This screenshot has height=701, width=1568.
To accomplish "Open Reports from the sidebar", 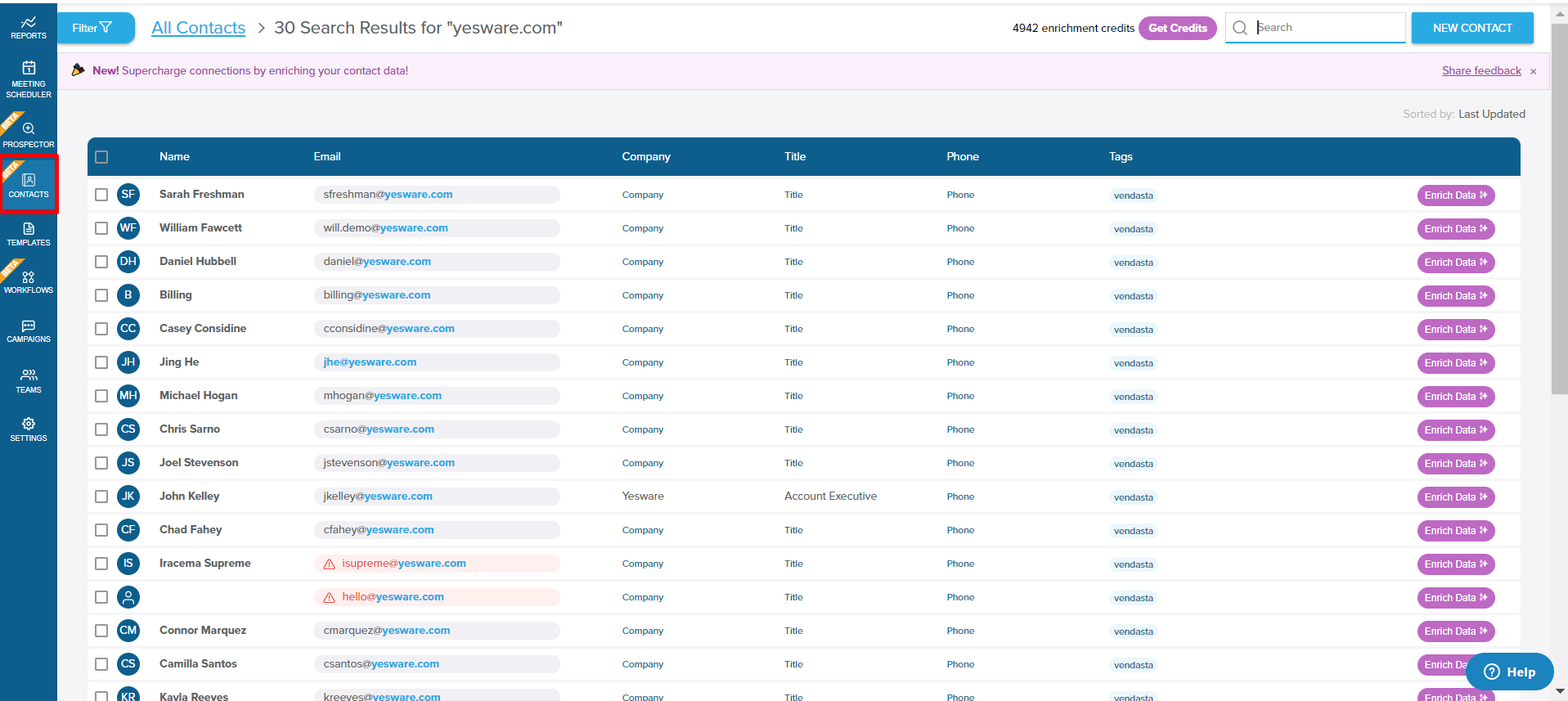I will 29,28.
